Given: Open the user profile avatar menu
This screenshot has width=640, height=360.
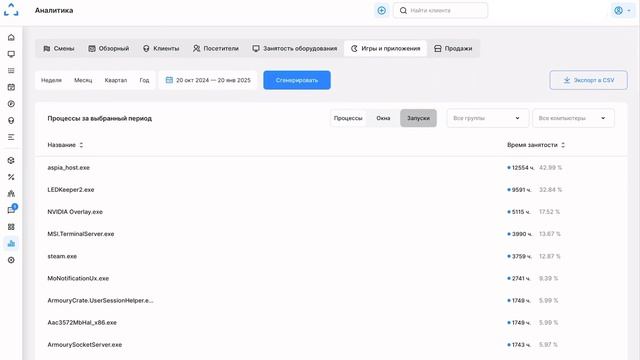Looking at the screenshot, I should pyautogui.click(x=622, y=11).
